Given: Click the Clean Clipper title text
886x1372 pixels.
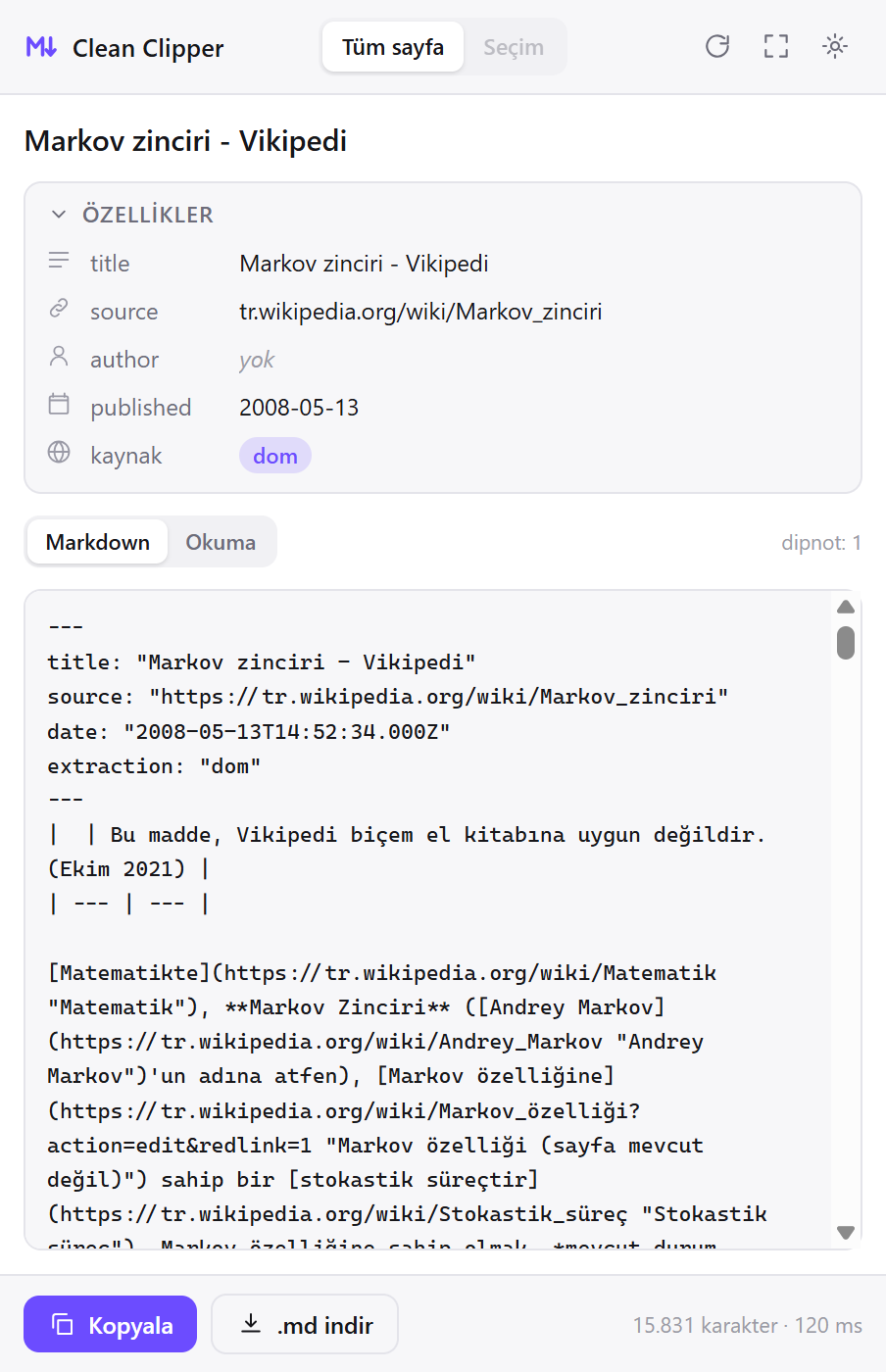Looking at the screenshot, I should pos(148,48).
